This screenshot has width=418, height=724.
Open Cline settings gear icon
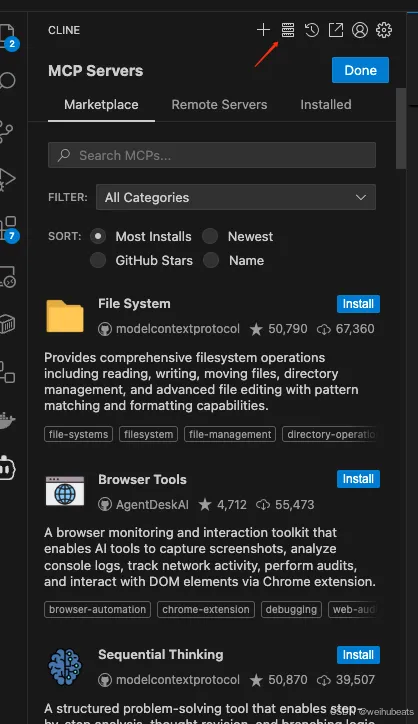[x=384, y=30]
